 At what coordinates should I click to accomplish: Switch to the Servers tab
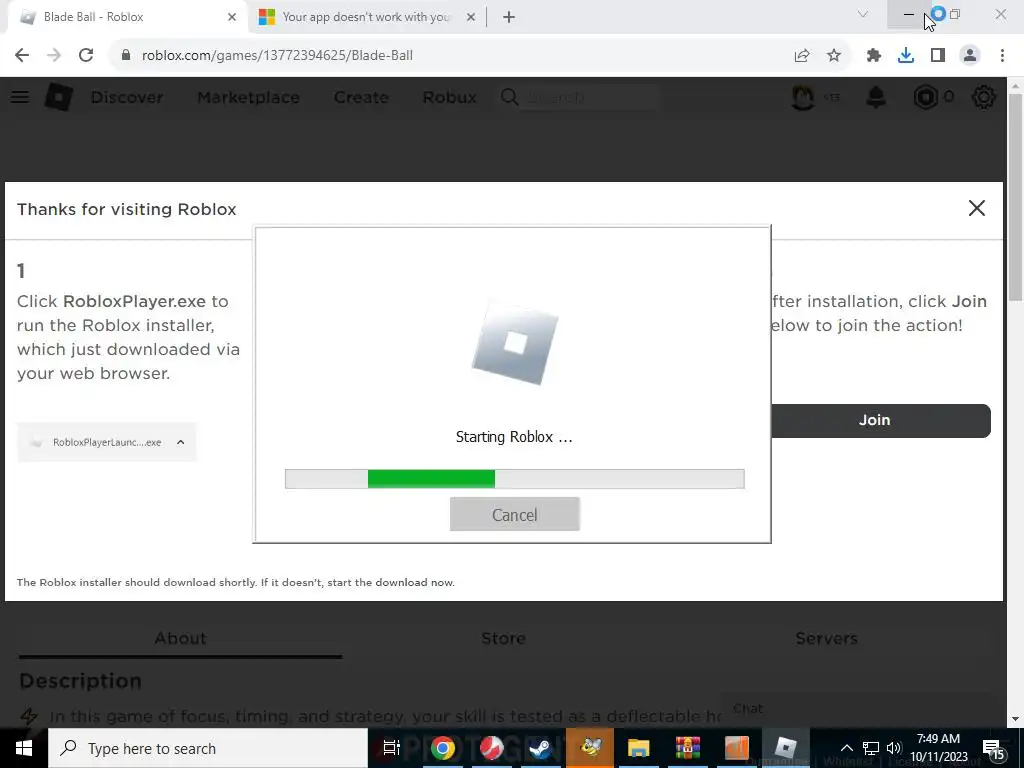click(826, 638)
